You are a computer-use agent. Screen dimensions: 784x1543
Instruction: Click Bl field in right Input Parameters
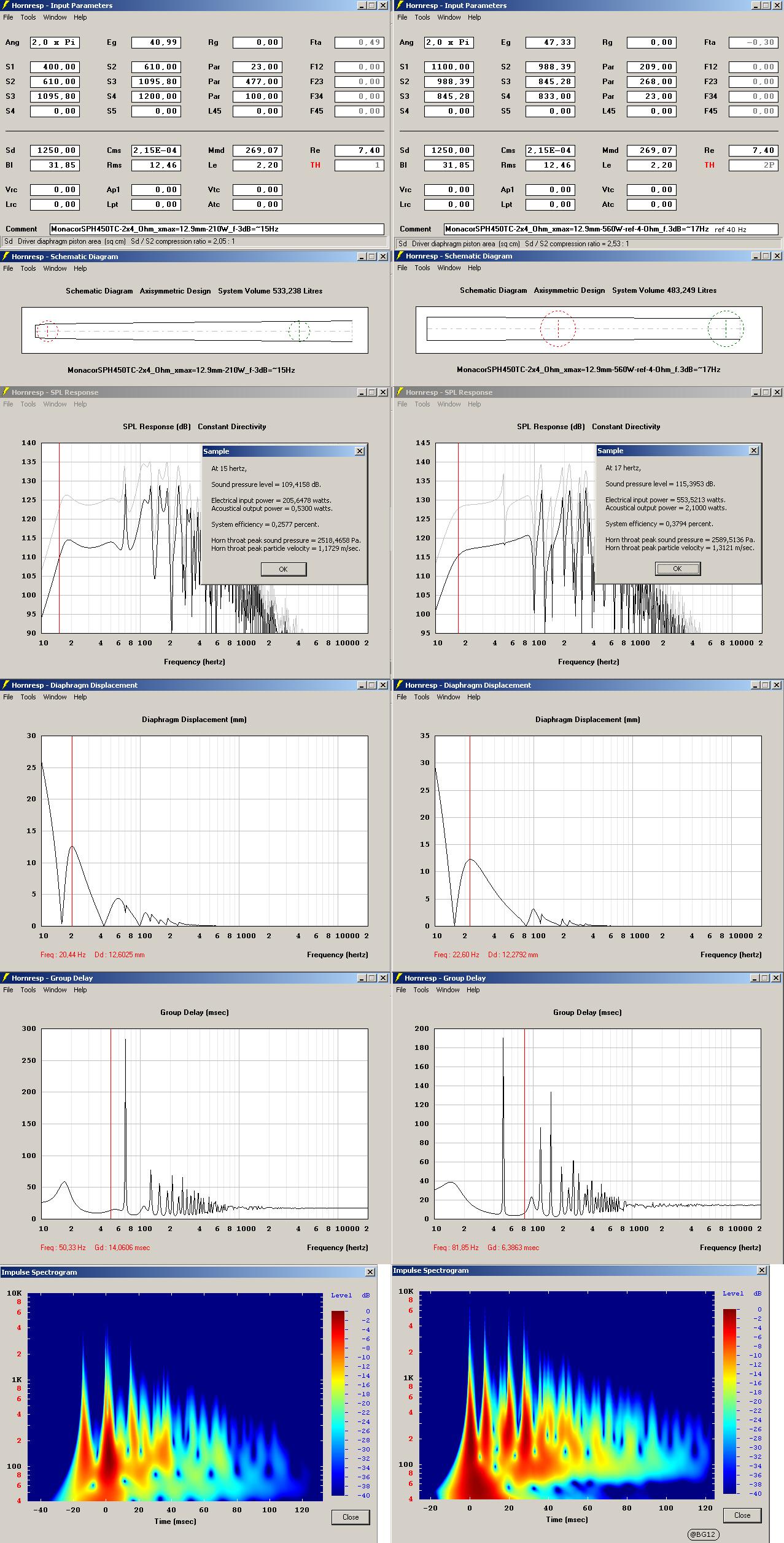click(449, 165)
